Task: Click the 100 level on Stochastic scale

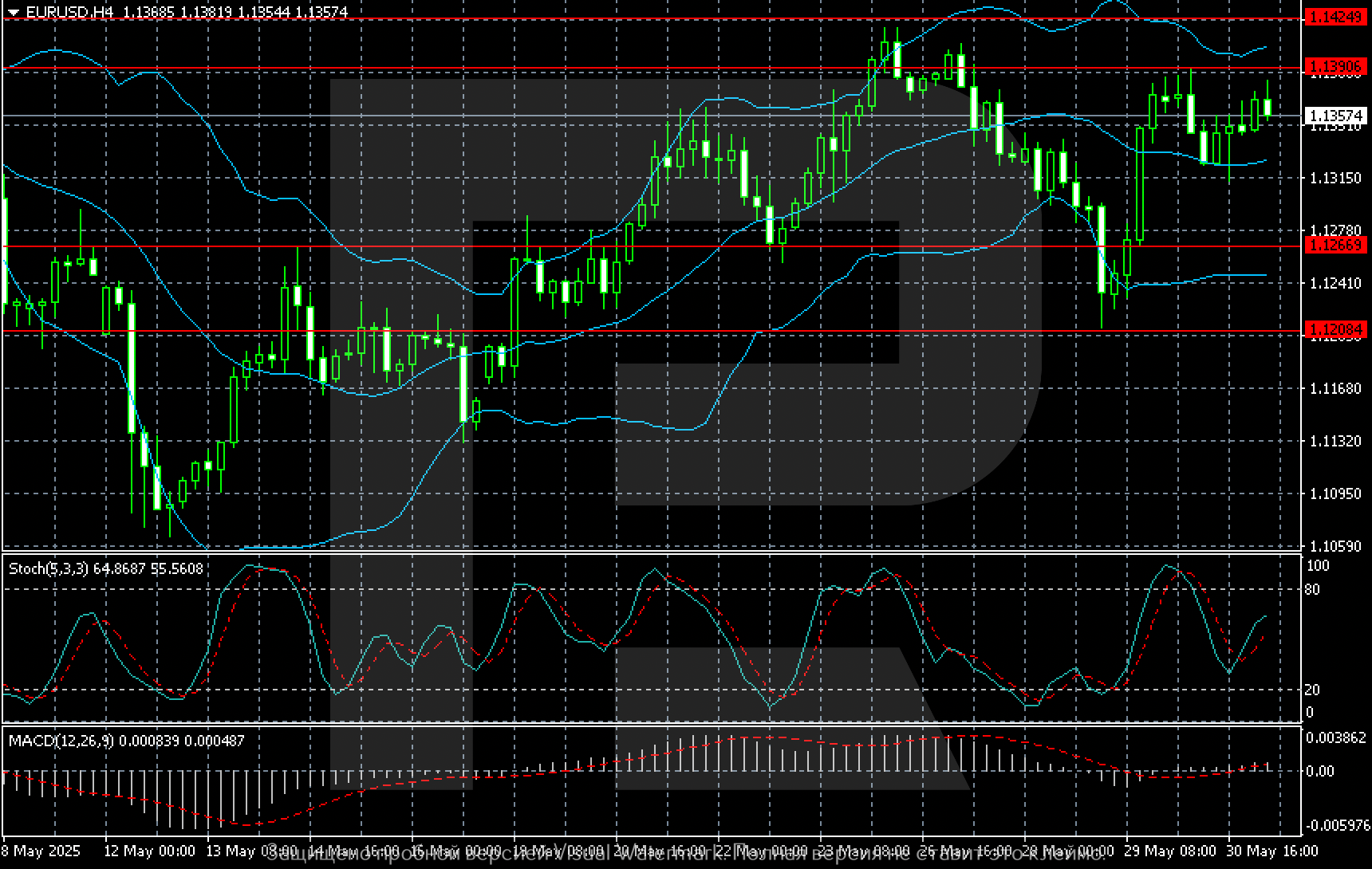Action: tap(1319, 566)
